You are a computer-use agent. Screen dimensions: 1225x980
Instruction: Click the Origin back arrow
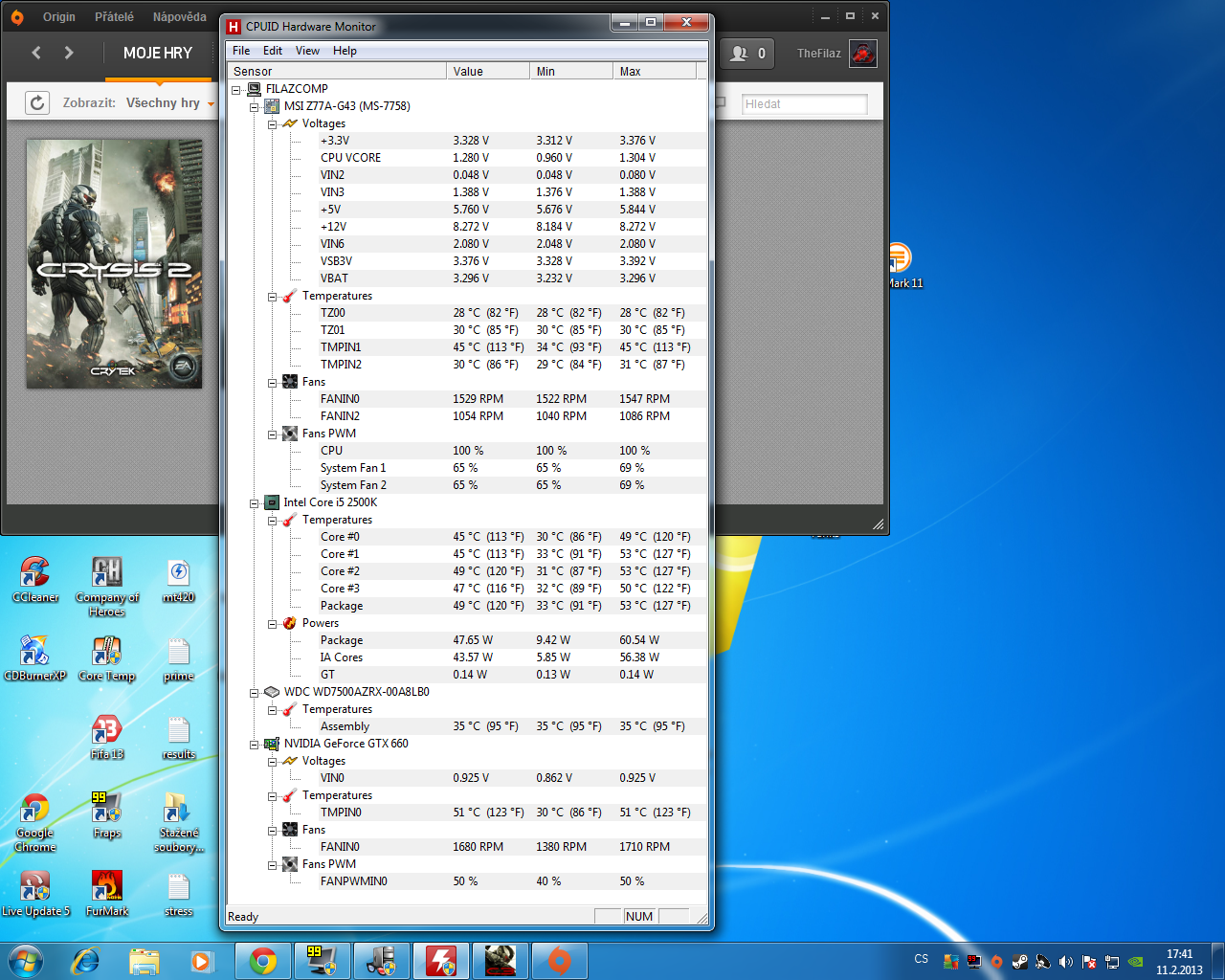pyautogui.click(x=36, y=53)
